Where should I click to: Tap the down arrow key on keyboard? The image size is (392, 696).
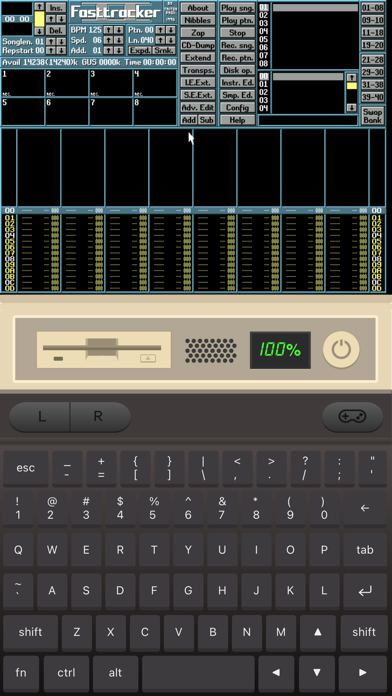pos(317,672)
